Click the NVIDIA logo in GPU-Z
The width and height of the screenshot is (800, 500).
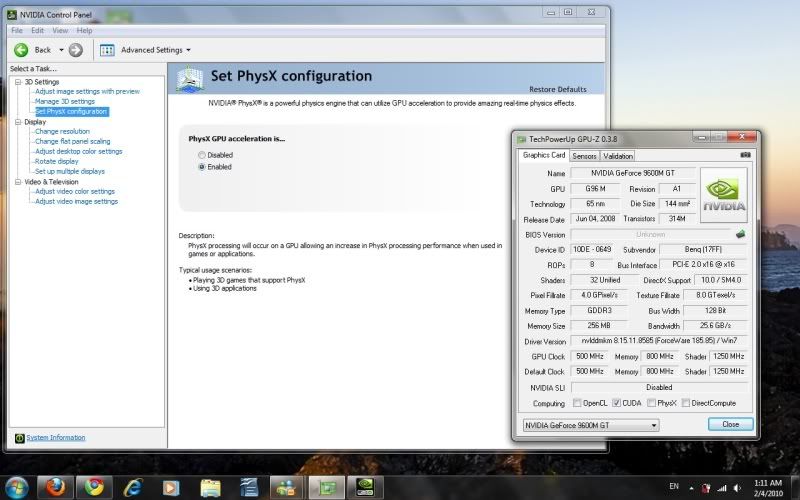[x=724, y=195]
